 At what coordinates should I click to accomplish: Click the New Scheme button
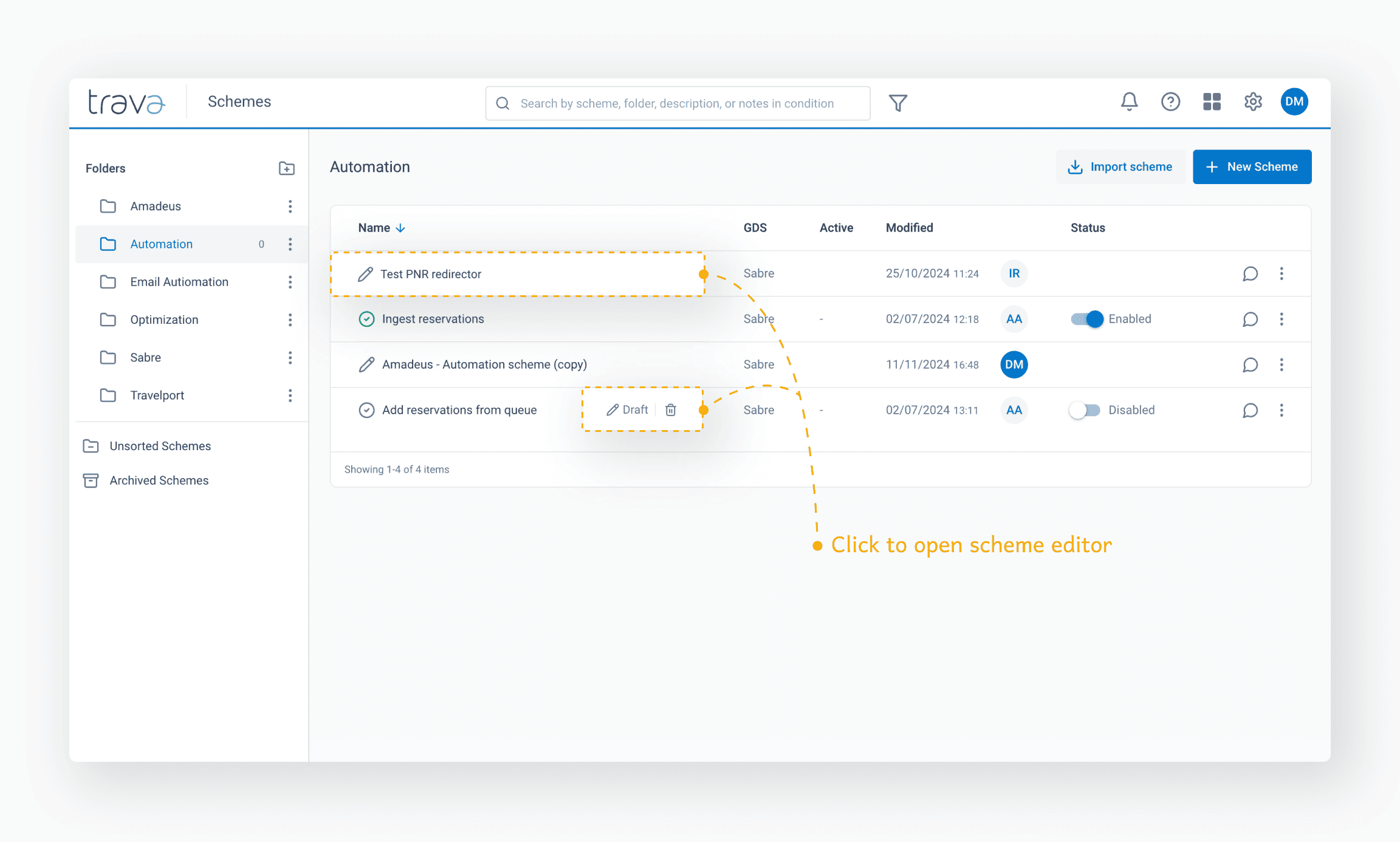(x=1252, y=166)
